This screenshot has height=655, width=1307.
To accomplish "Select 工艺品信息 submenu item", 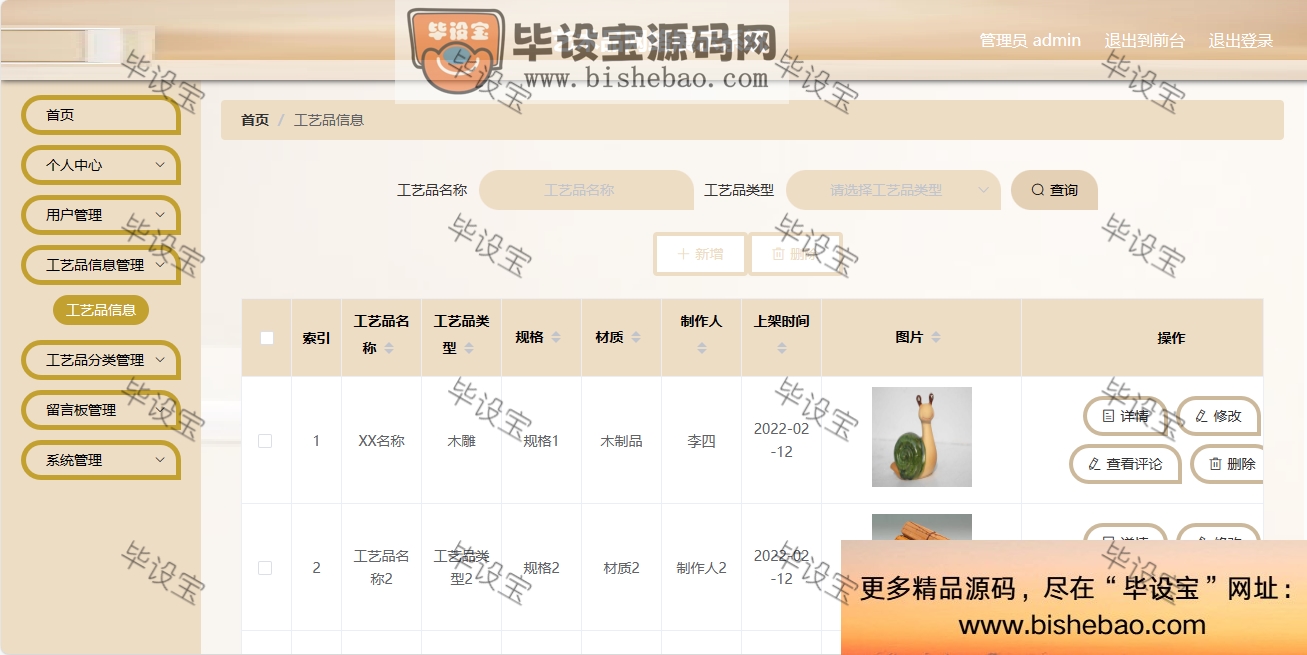I will [101, 310].
